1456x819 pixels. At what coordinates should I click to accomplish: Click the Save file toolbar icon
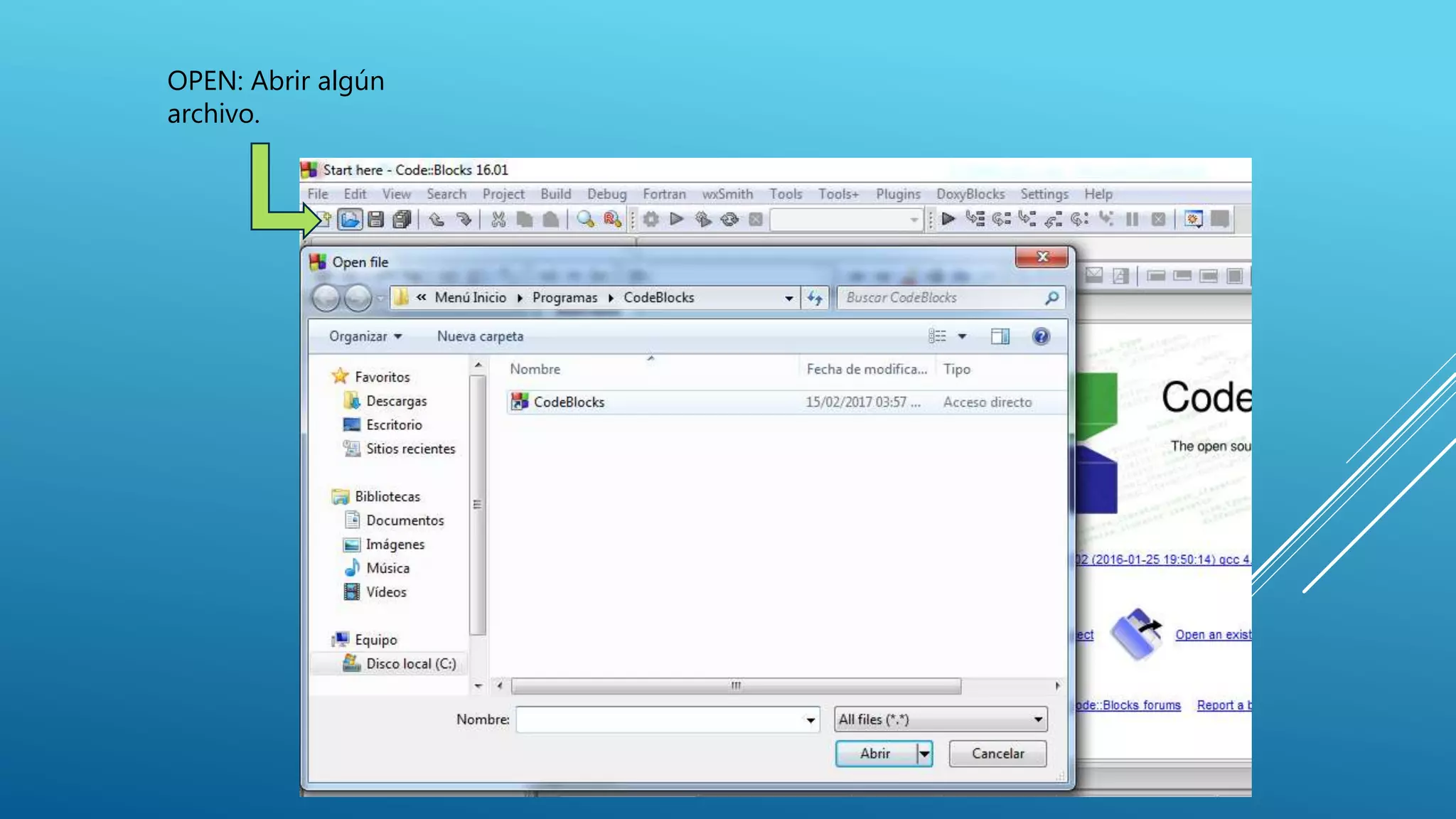click(376, 220)
